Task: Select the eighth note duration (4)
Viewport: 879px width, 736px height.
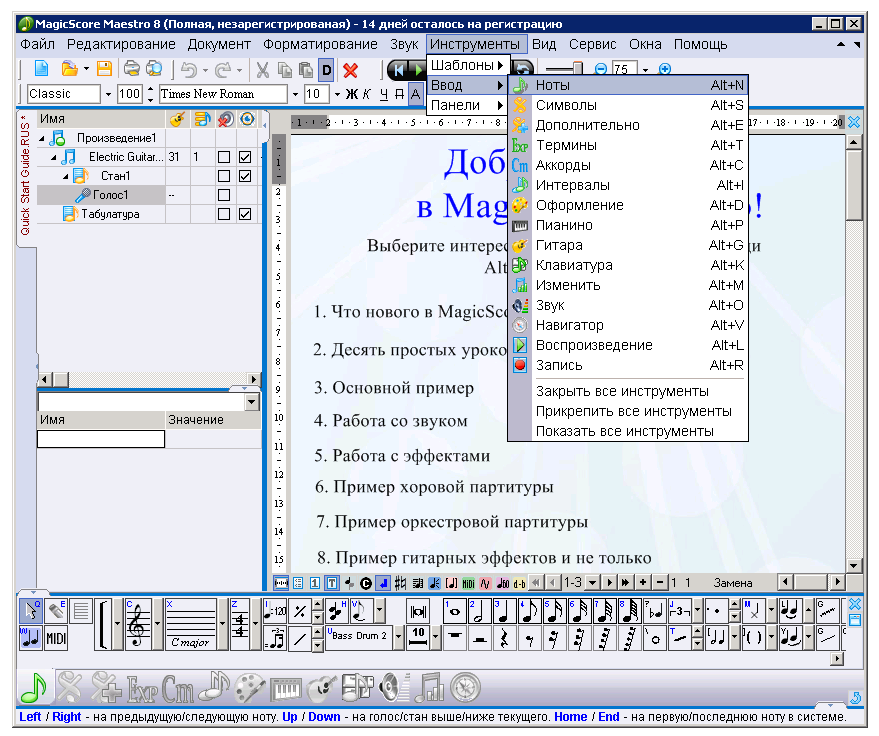Action: (529, 612)
